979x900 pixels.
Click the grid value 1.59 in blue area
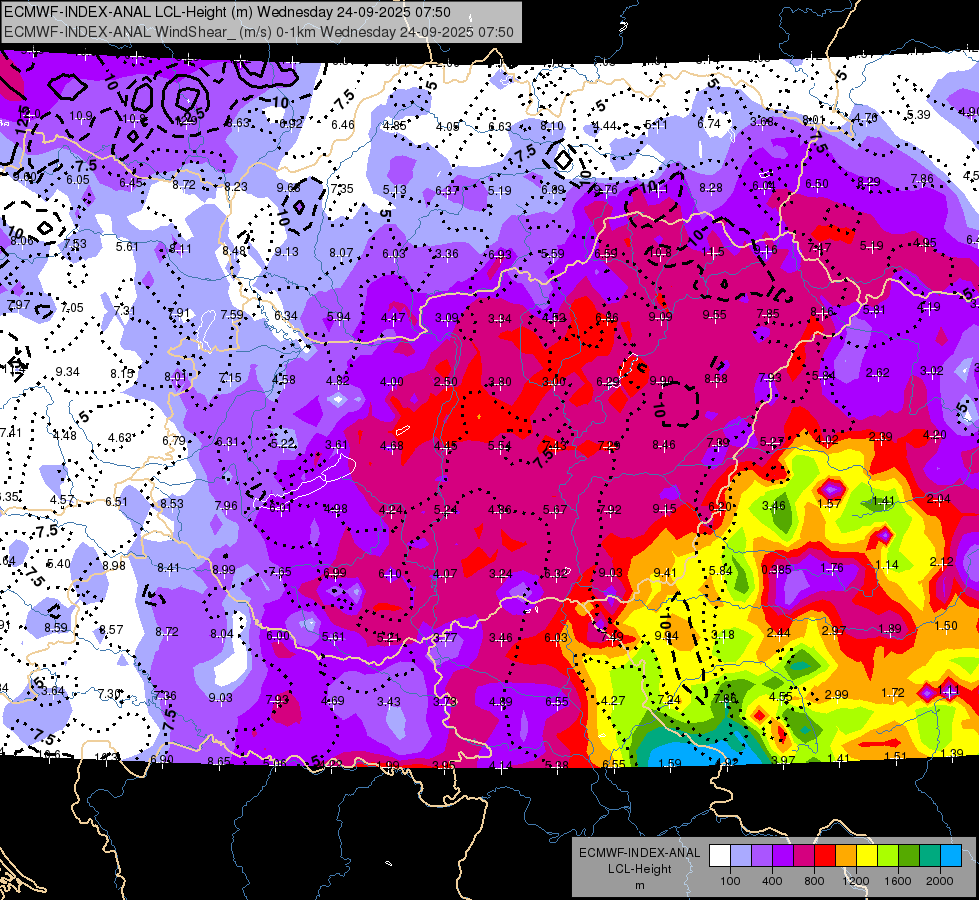[670, 763]
